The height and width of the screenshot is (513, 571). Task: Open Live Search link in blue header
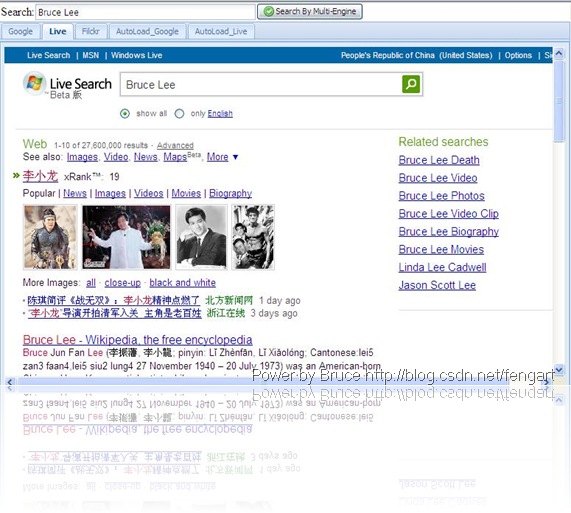click(48, 55)
